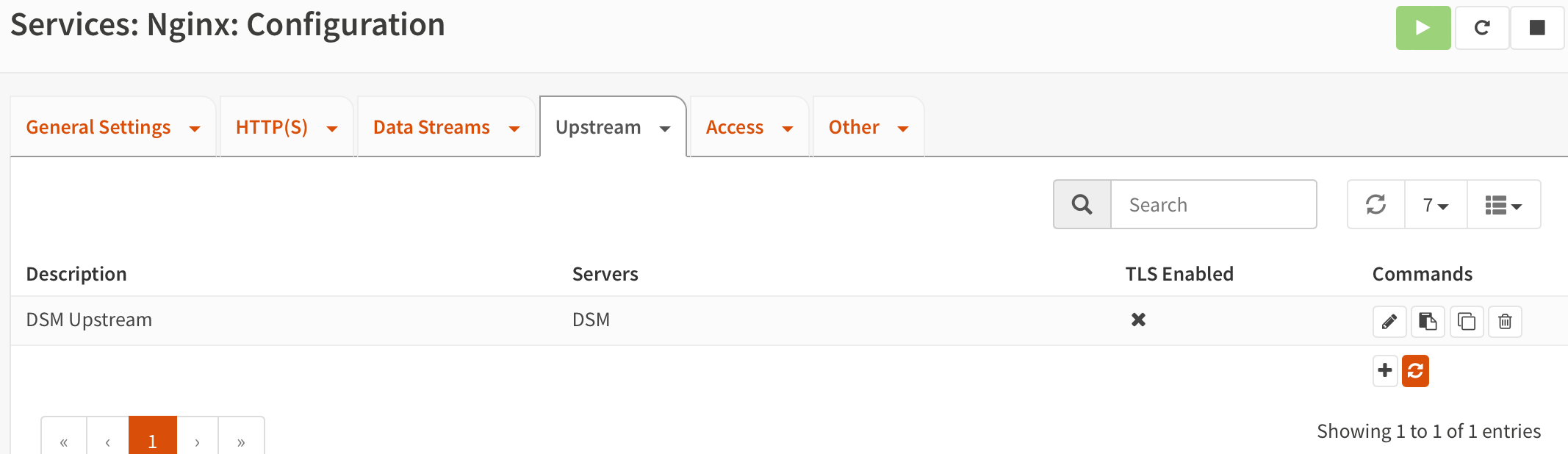
Task: Restart the Nginx service
Action: 1482,28
